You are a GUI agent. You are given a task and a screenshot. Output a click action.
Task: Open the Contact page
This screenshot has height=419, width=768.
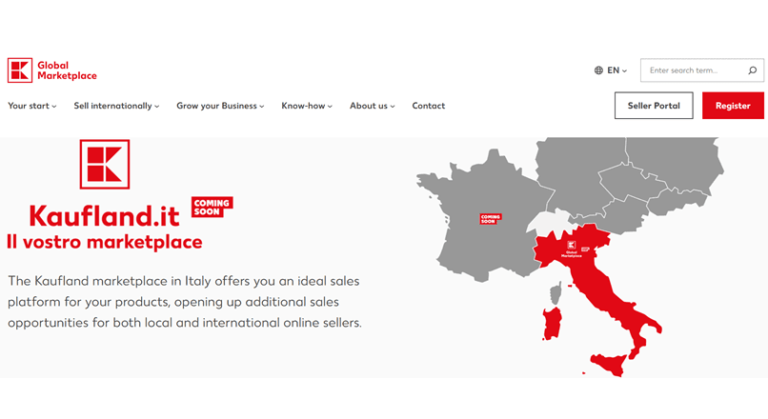(x=429, y=106)
